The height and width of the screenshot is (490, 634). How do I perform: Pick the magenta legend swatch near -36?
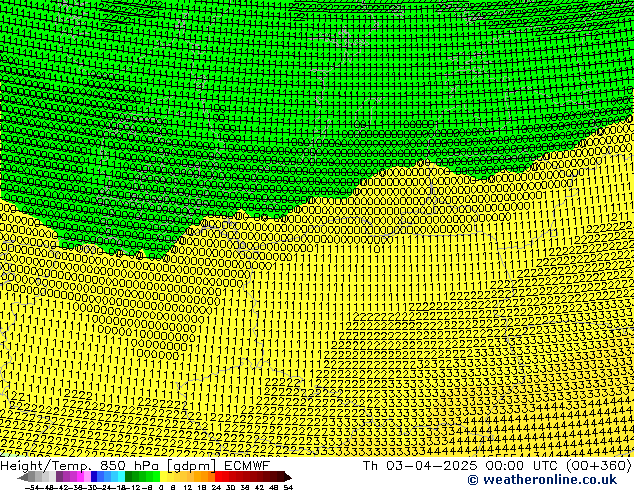[x=80, y=477]
